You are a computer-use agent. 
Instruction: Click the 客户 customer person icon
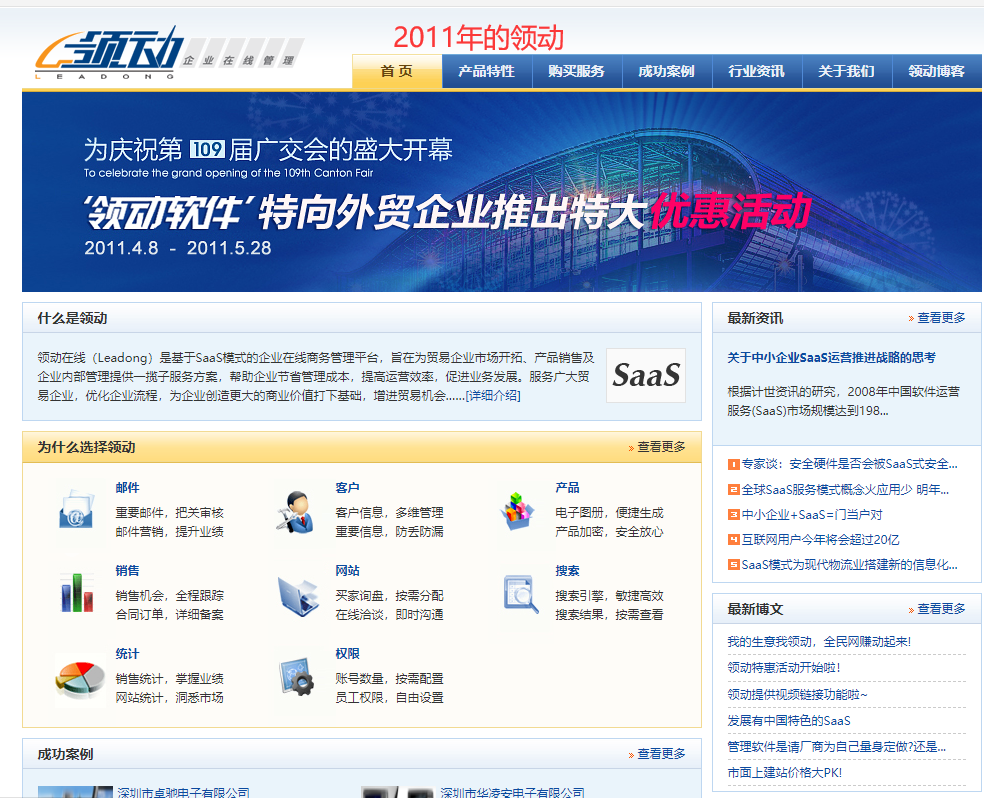pos(296,511)
